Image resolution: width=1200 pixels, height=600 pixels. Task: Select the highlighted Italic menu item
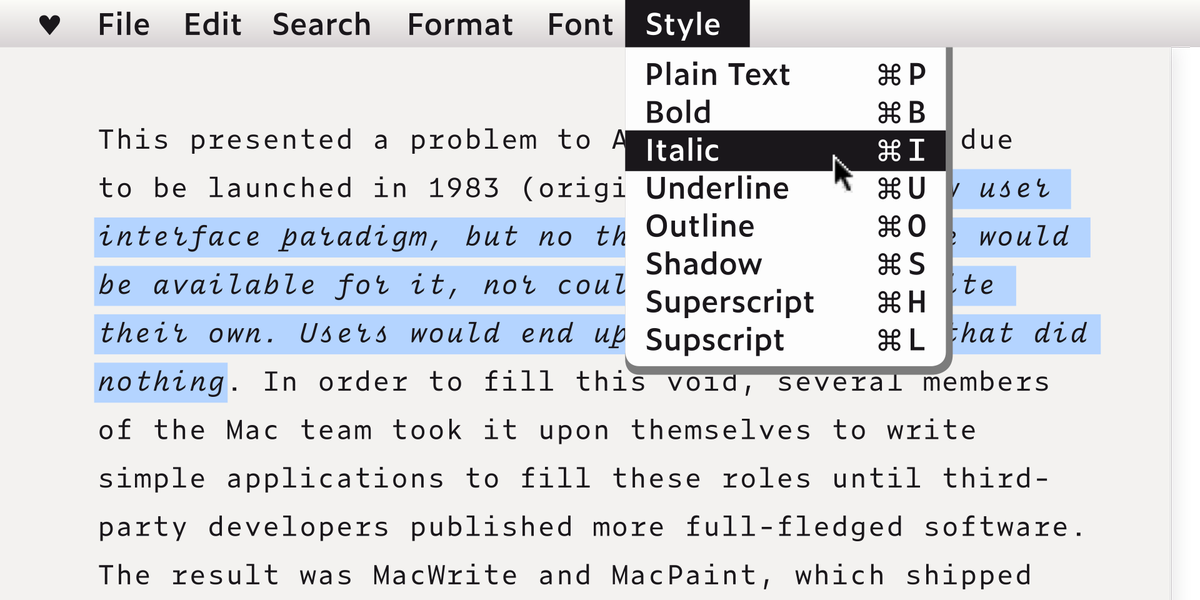786,150
